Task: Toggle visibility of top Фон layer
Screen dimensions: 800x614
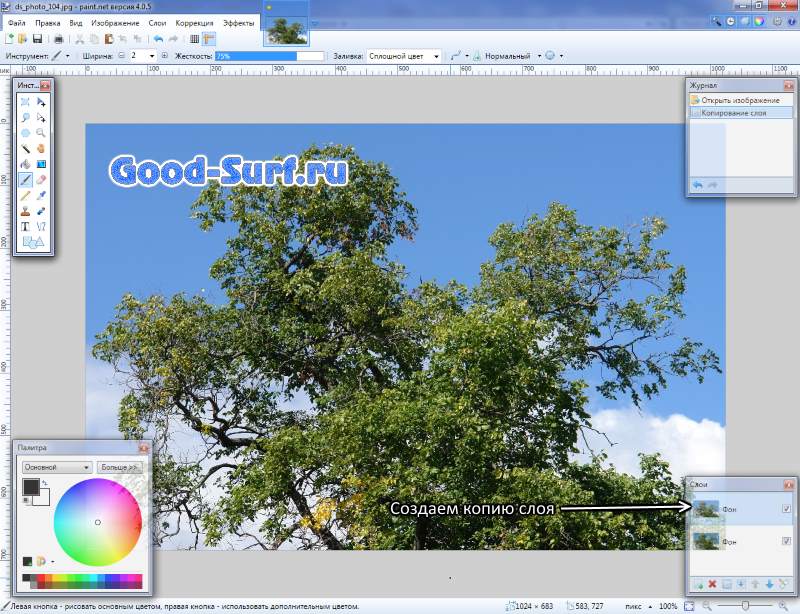Action: pos(786,509)
